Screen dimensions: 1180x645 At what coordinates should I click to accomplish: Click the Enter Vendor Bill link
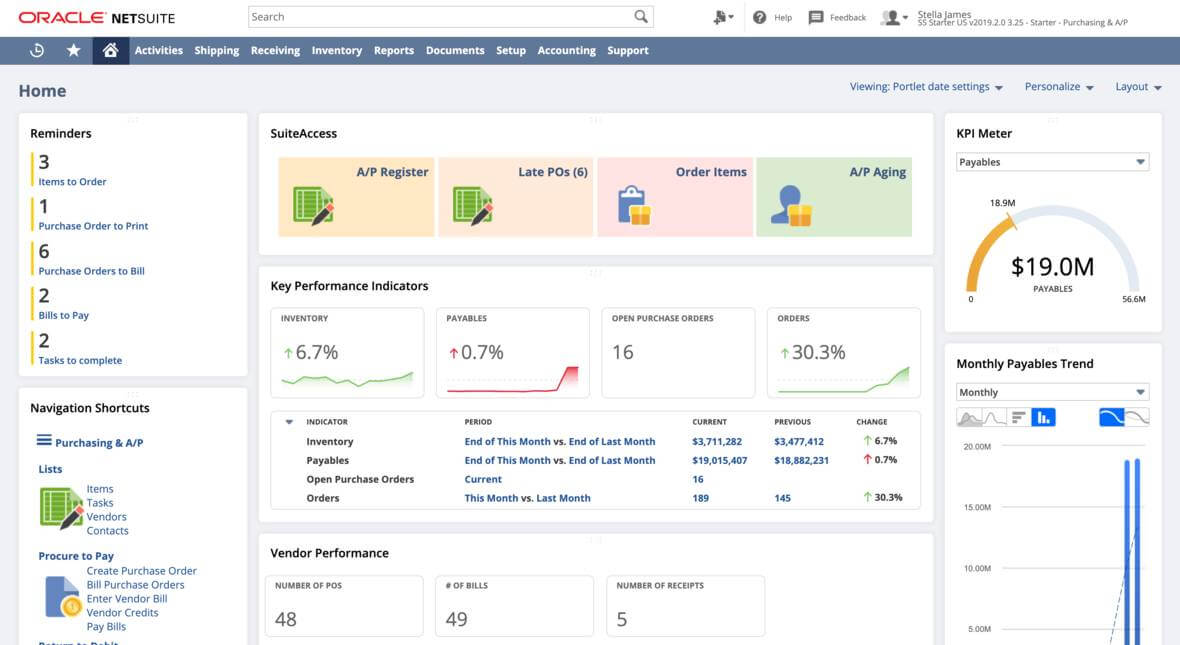[x=126, y=599]
